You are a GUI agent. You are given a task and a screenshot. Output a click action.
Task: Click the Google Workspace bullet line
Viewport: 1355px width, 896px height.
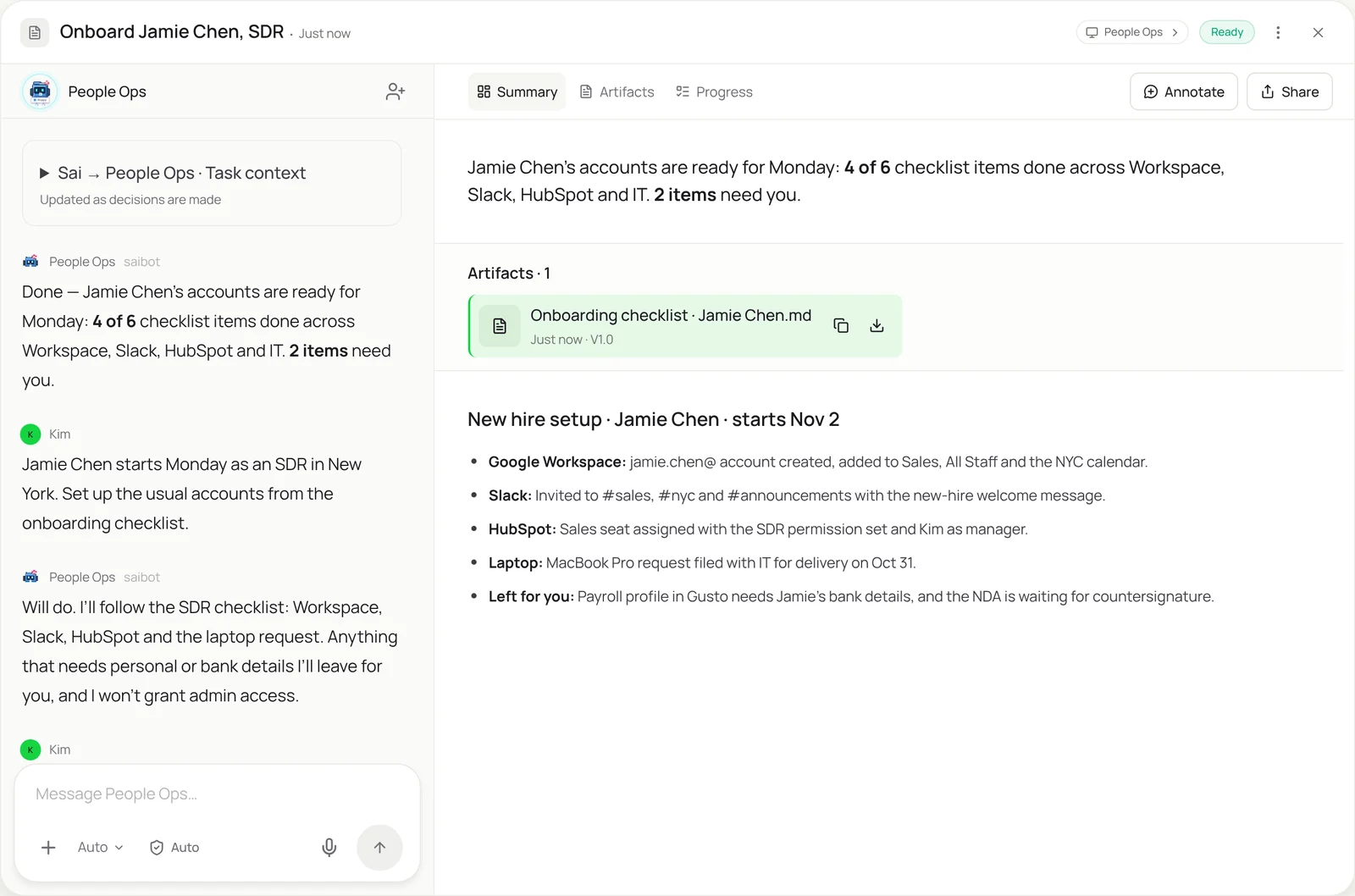tap(818, 462)
